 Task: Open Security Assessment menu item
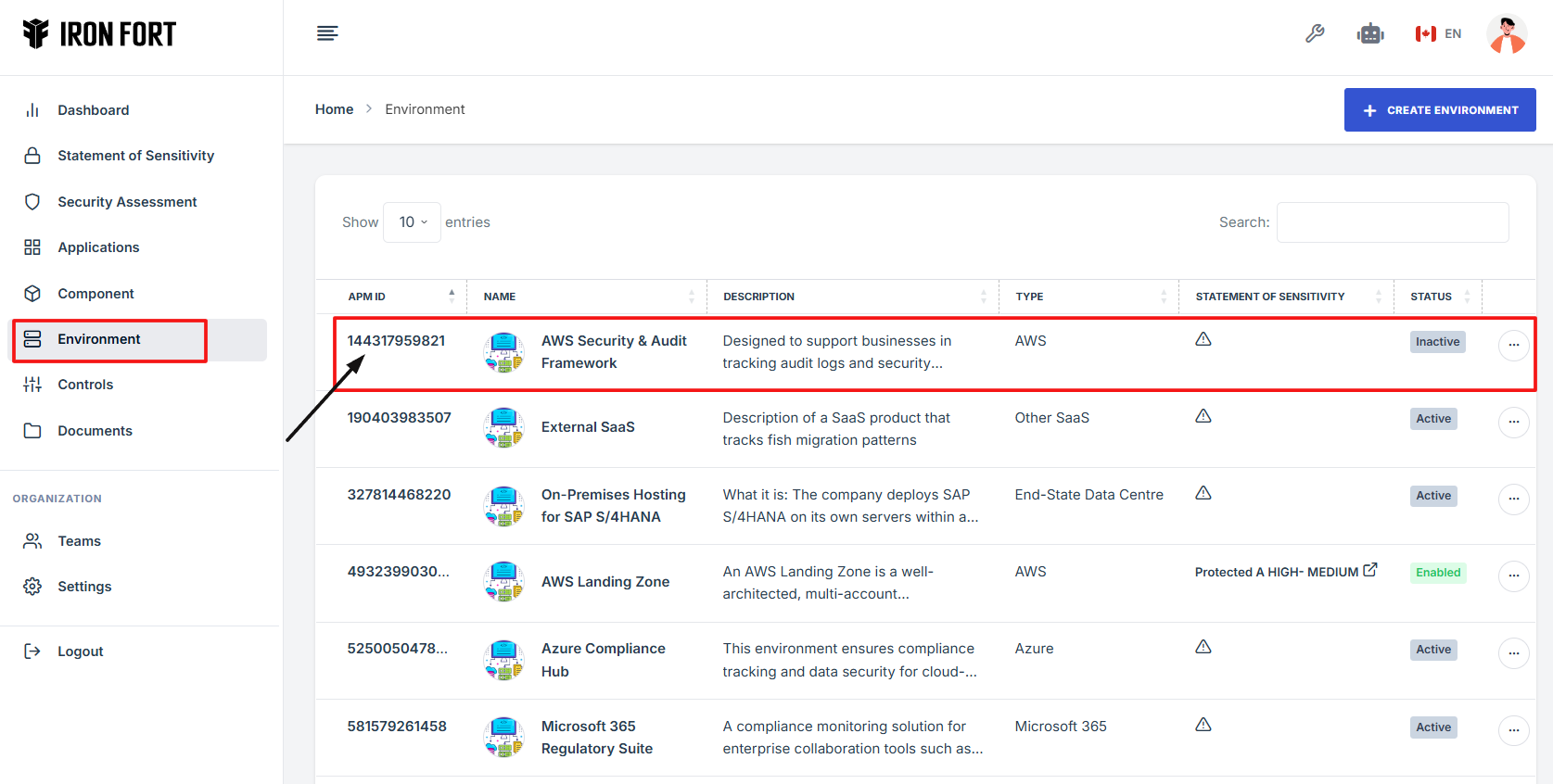pyautogui.click(x=127, y=202)
